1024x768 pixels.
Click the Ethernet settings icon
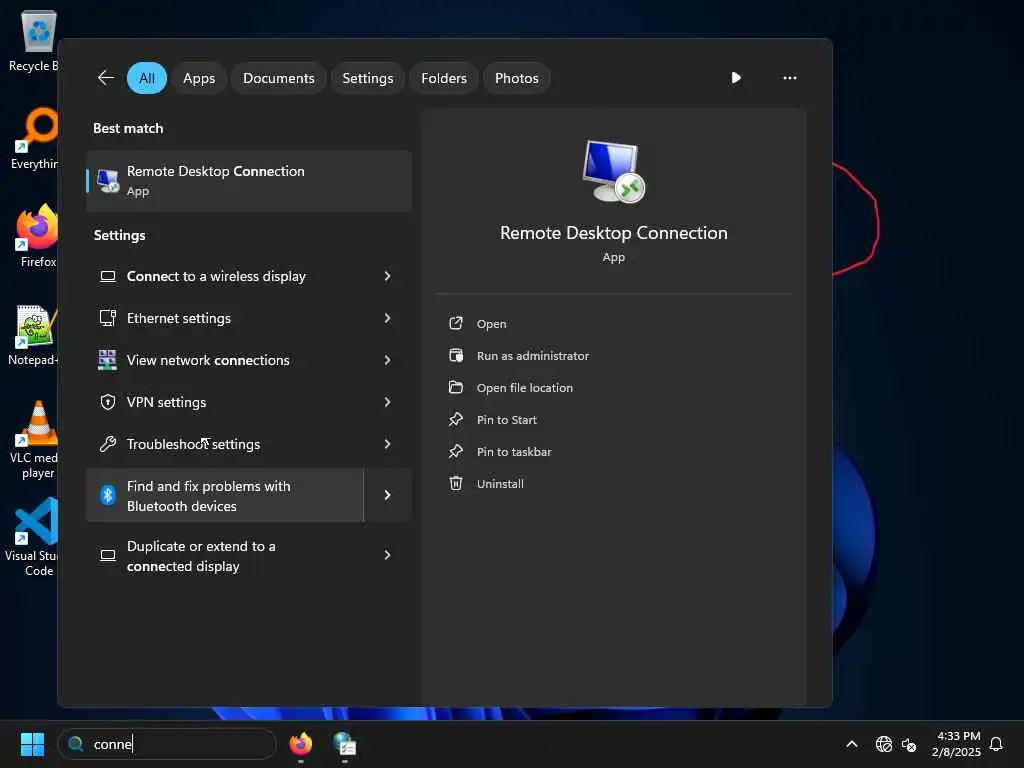point(108,318)
